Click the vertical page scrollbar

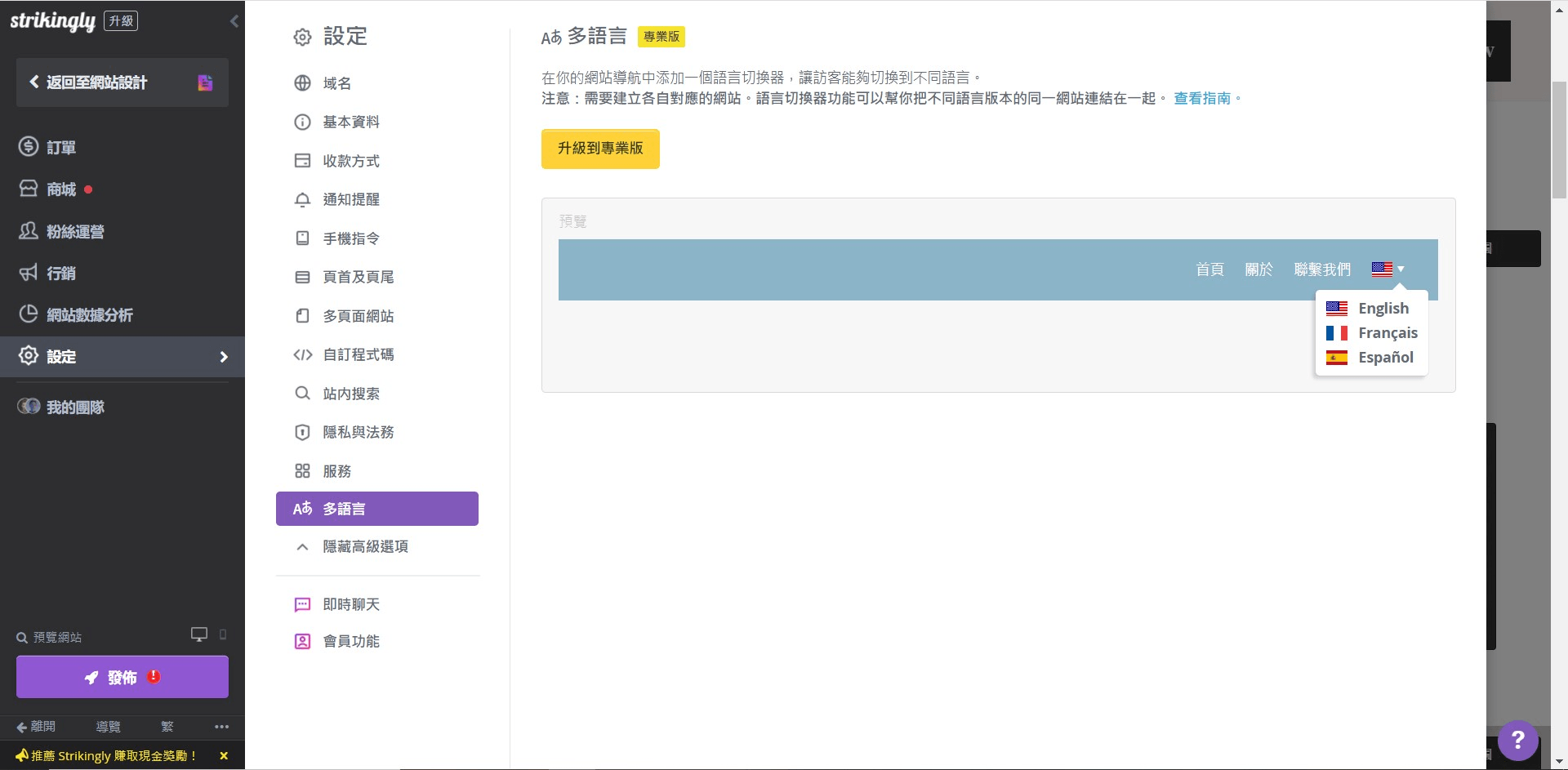coord(1559,140)
